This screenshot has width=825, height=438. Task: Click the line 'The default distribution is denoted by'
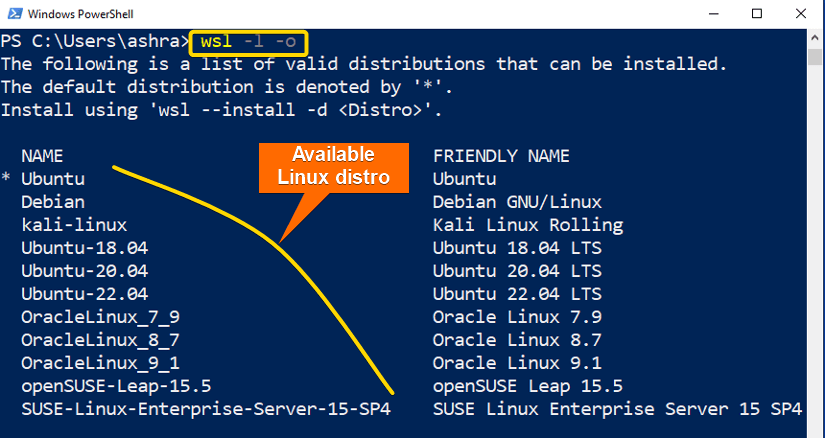coord(227,87)
